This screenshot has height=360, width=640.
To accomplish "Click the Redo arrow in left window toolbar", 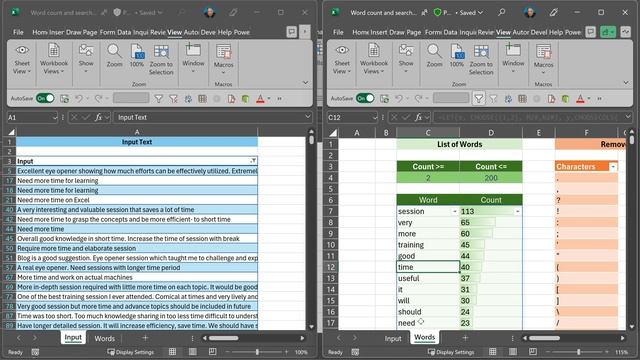I will click(98, 99).
